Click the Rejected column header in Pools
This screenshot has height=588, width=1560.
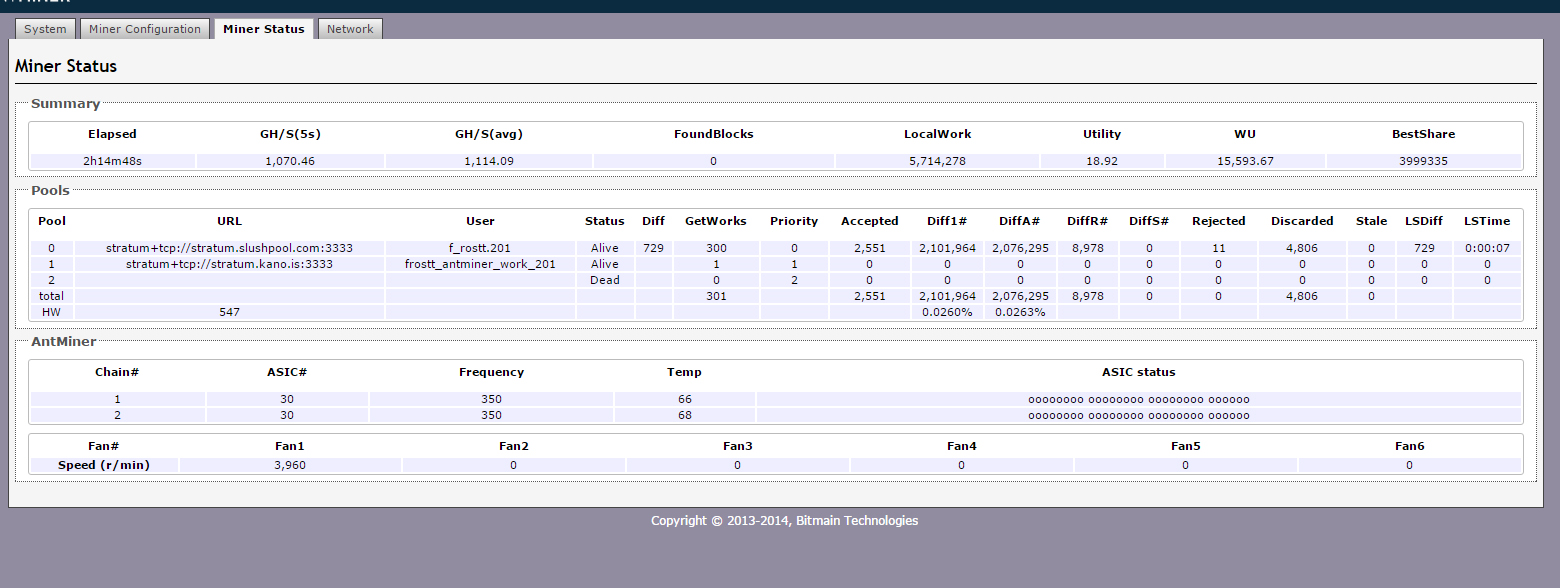[1218, 221]
